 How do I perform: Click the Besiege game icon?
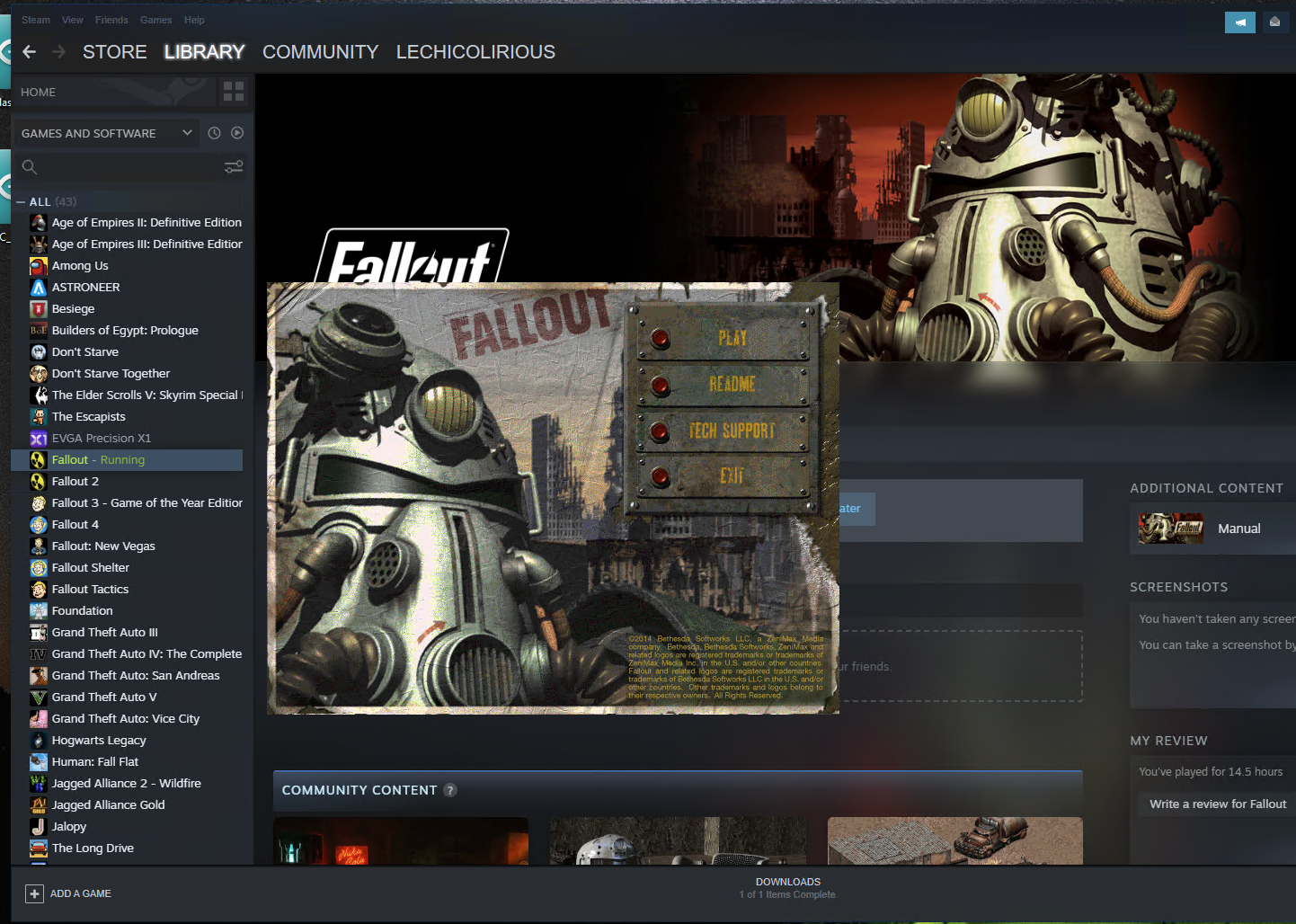[x=39, y=309]
